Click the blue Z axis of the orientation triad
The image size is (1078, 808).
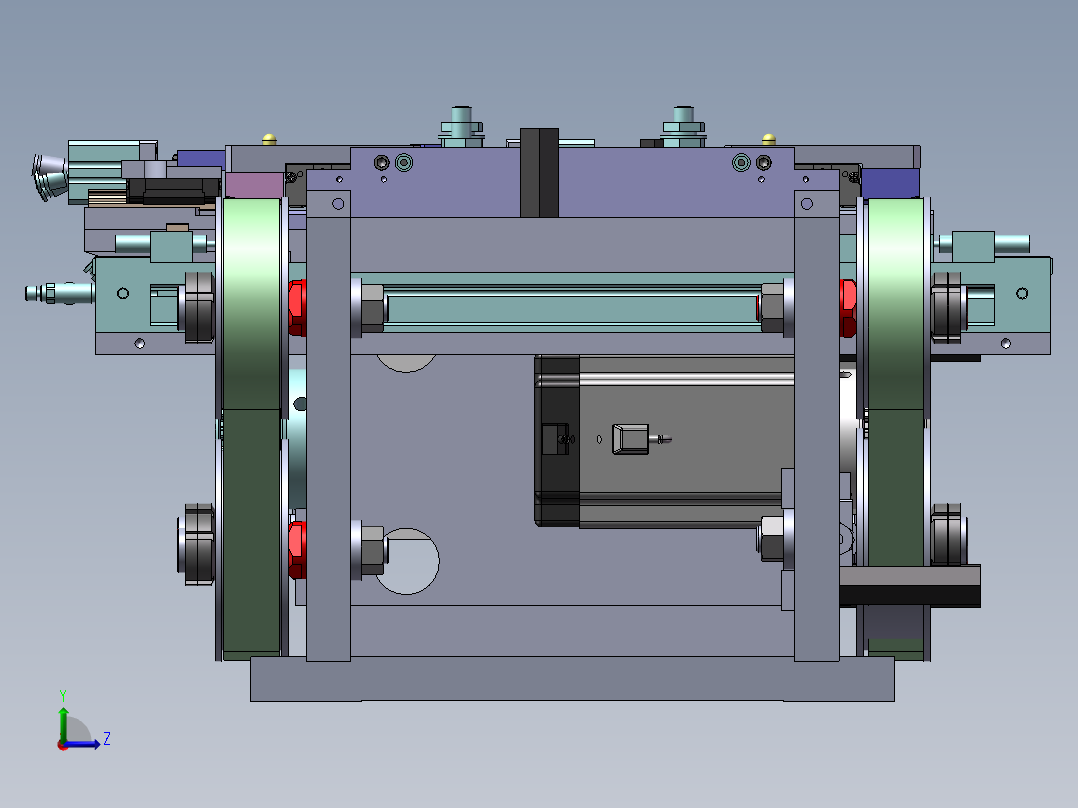(x=82, y=744)
